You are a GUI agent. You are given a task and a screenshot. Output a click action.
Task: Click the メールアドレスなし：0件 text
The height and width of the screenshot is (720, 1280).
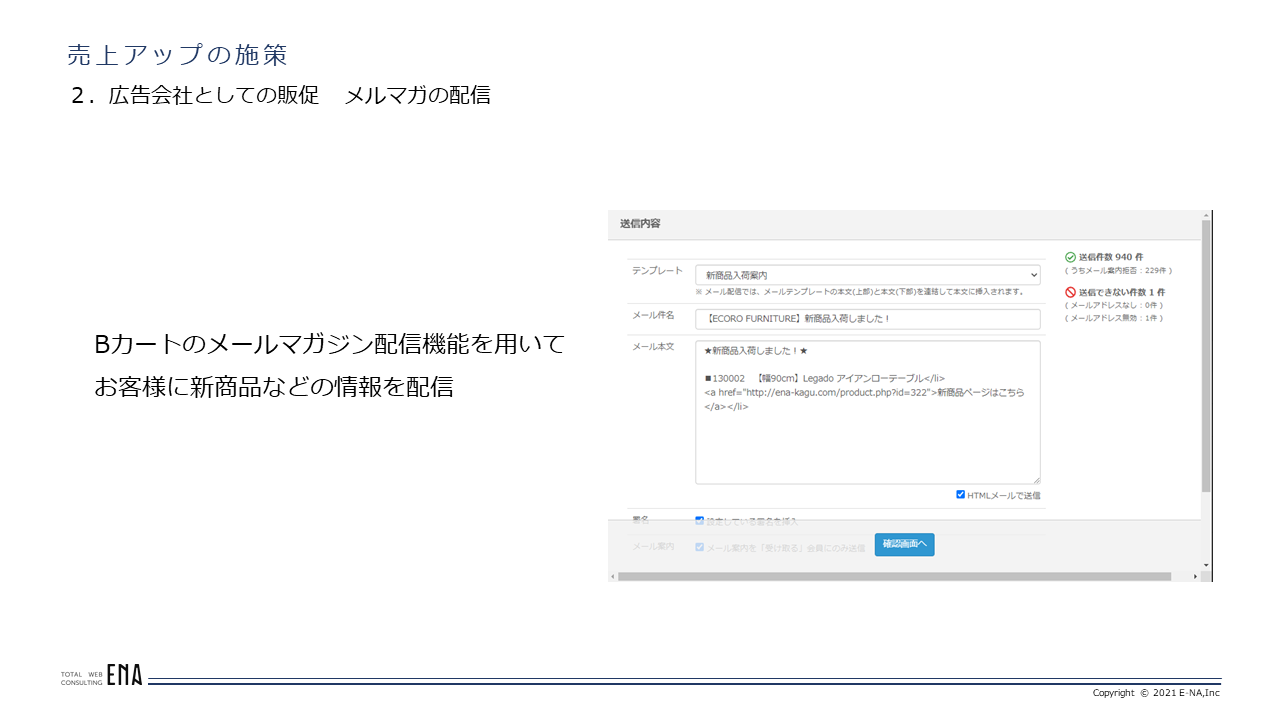click(x=1114, y=305)
